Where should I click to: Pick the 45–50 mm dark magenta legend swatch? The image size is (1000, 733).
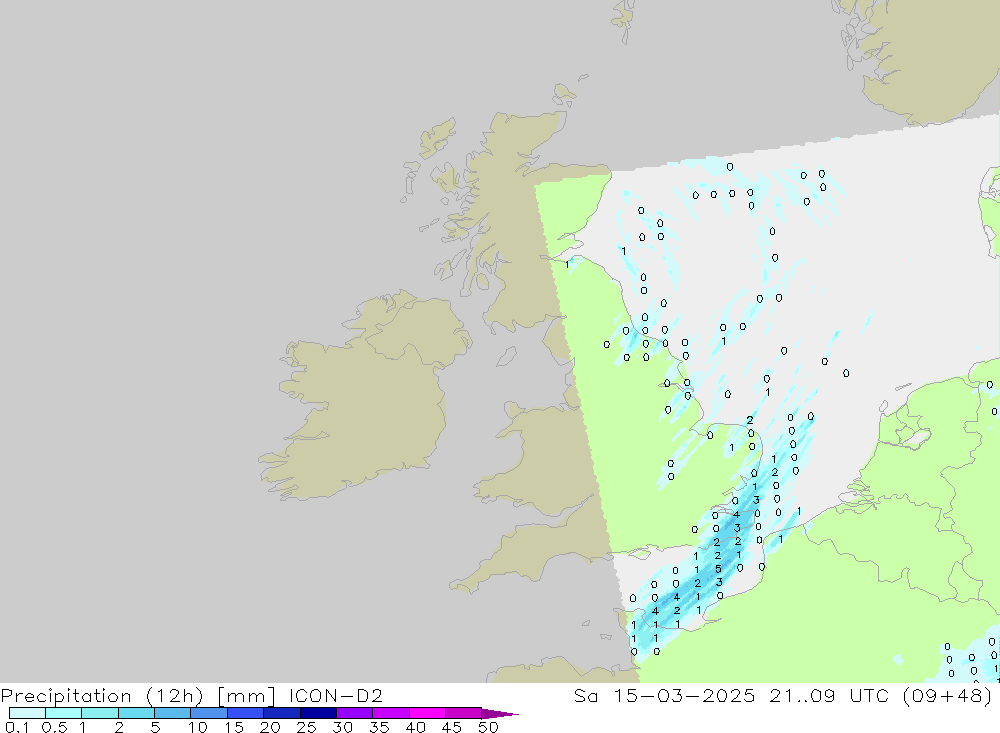coord(463,713)
